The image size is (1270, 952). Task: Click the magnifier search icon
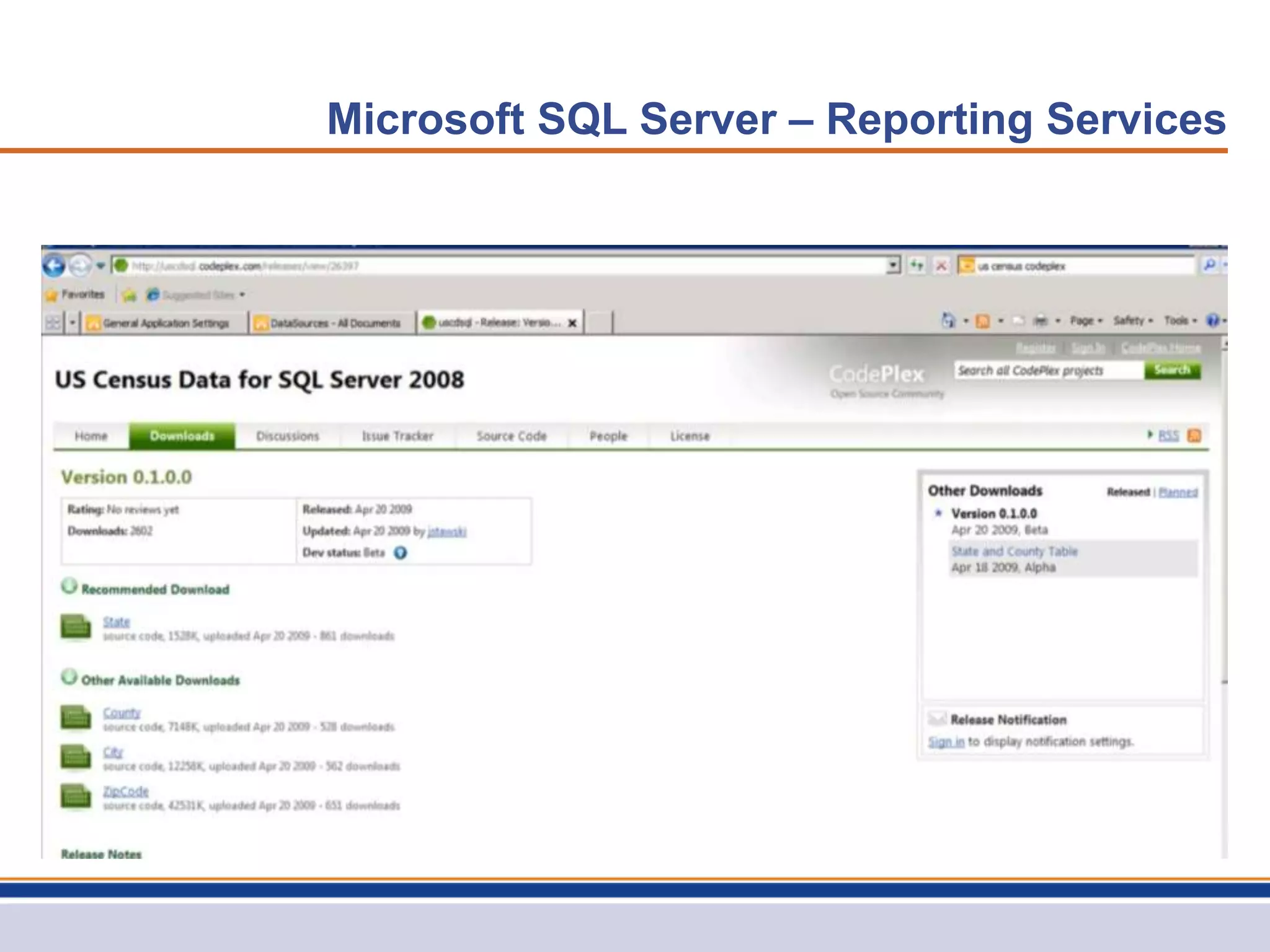coord(1209,265)
